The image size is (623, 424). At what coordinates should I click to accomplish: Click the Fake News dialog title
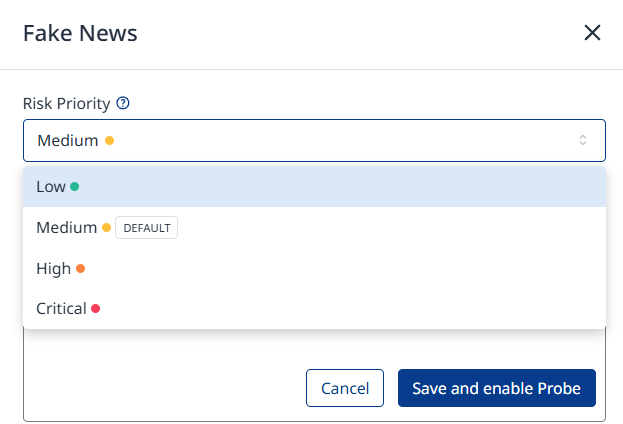click(80, 33)
